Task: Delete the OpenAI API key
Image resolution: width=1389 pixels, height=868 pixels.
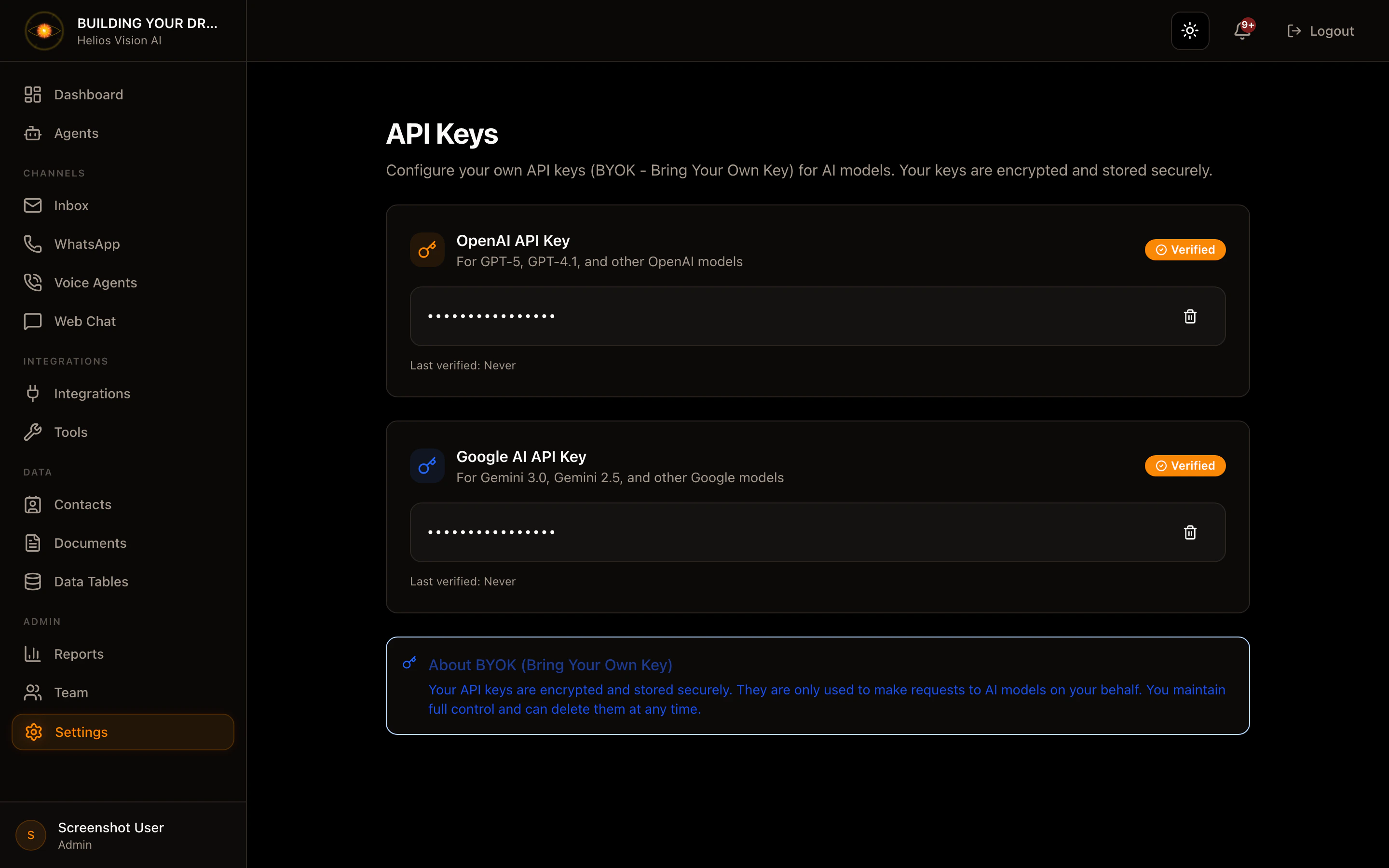Action: [x=1189, y=316]
